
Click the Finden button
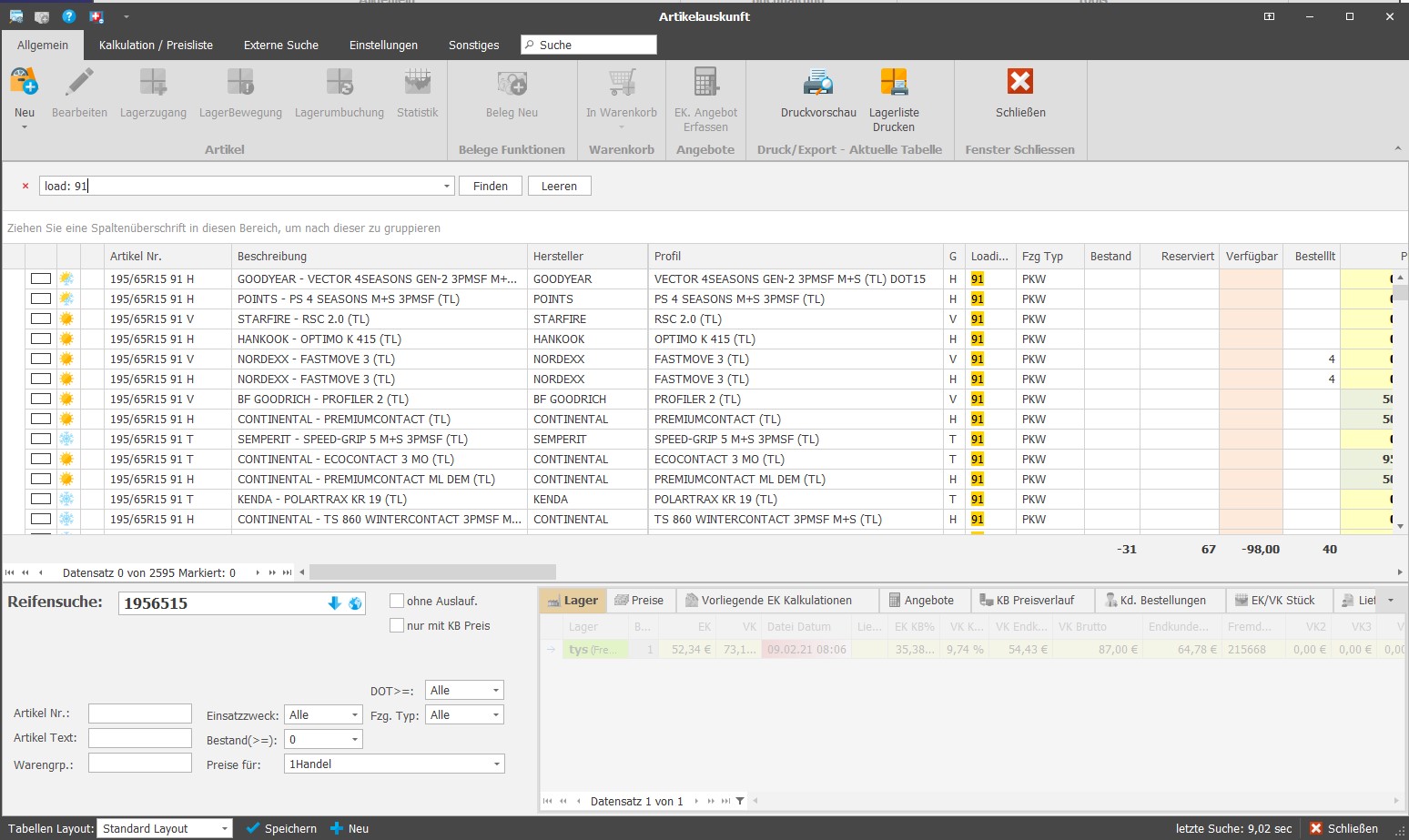tap(491, 186)
